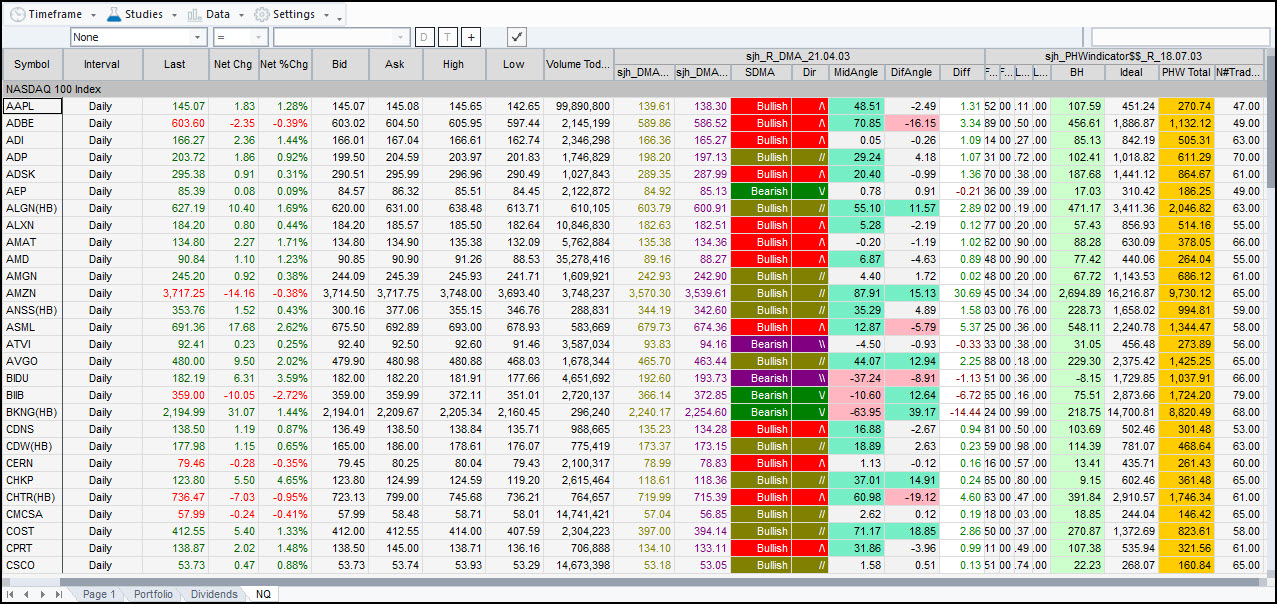Viewport: 1277px width, 604px height.
Task: Click CHTR DifAngle value -19.12
Action: pyautogui.click(x=914, y=497)
